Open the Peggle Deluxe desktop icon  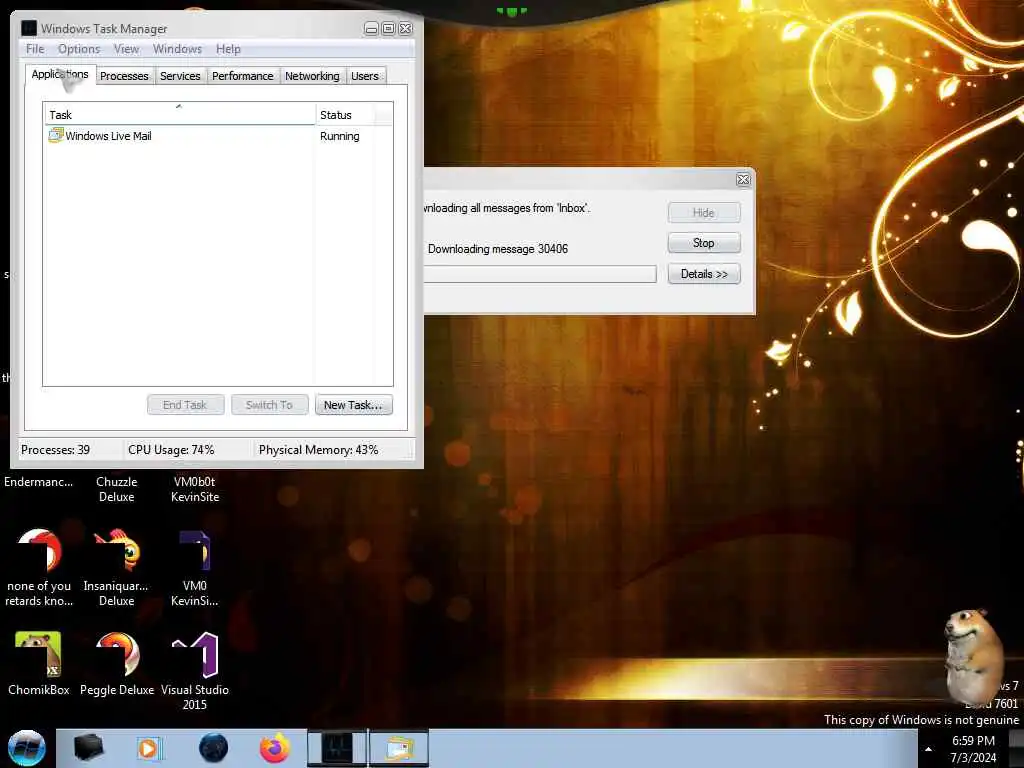[117, 663]
